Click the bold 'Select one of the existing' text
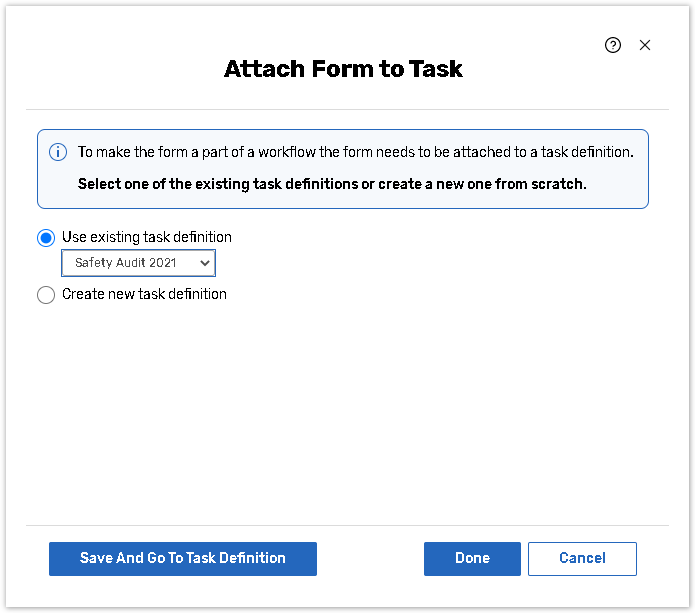 331,185
